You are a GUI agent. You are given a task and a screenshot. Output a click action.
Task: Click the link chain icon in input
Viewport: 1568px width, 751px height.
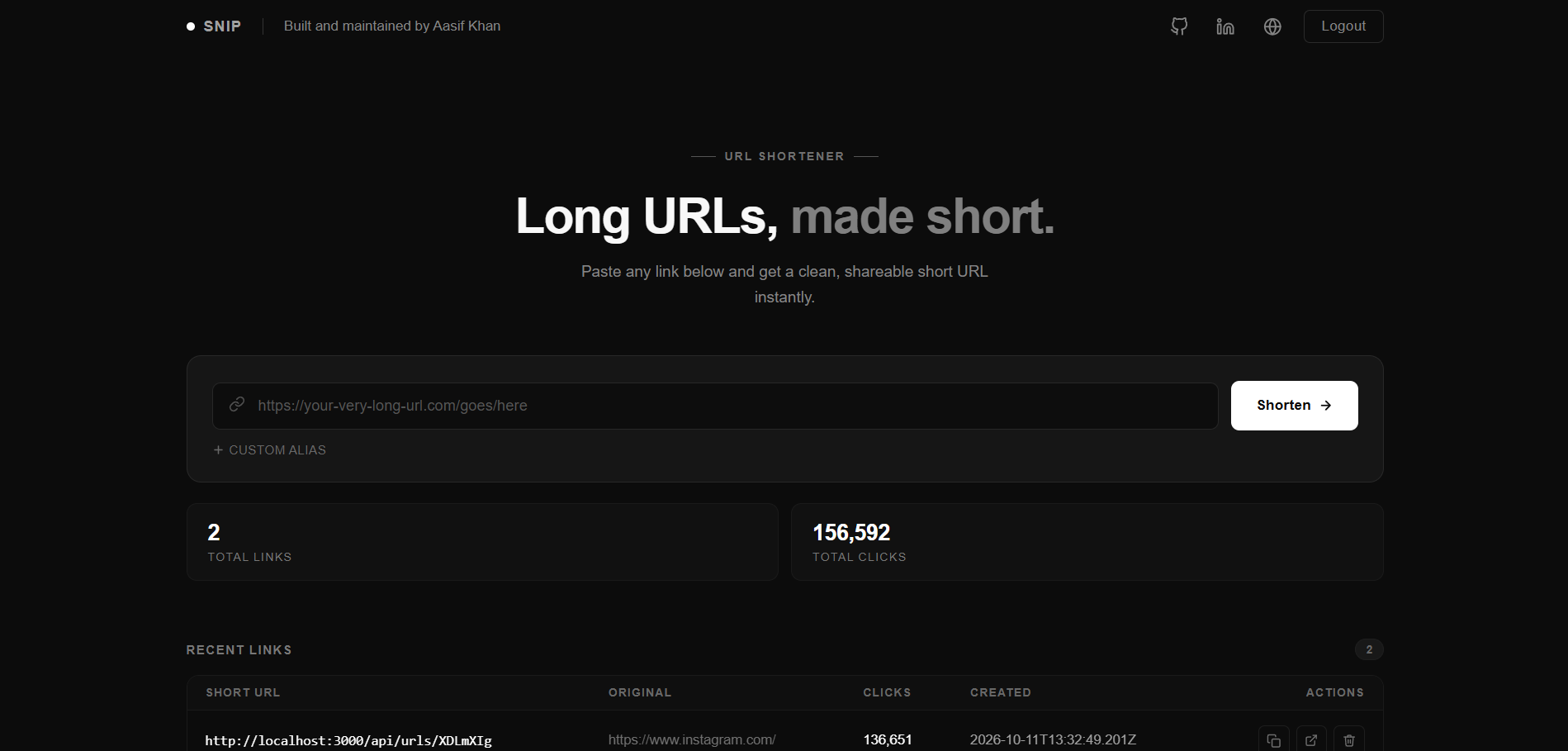tap(237, 405)
